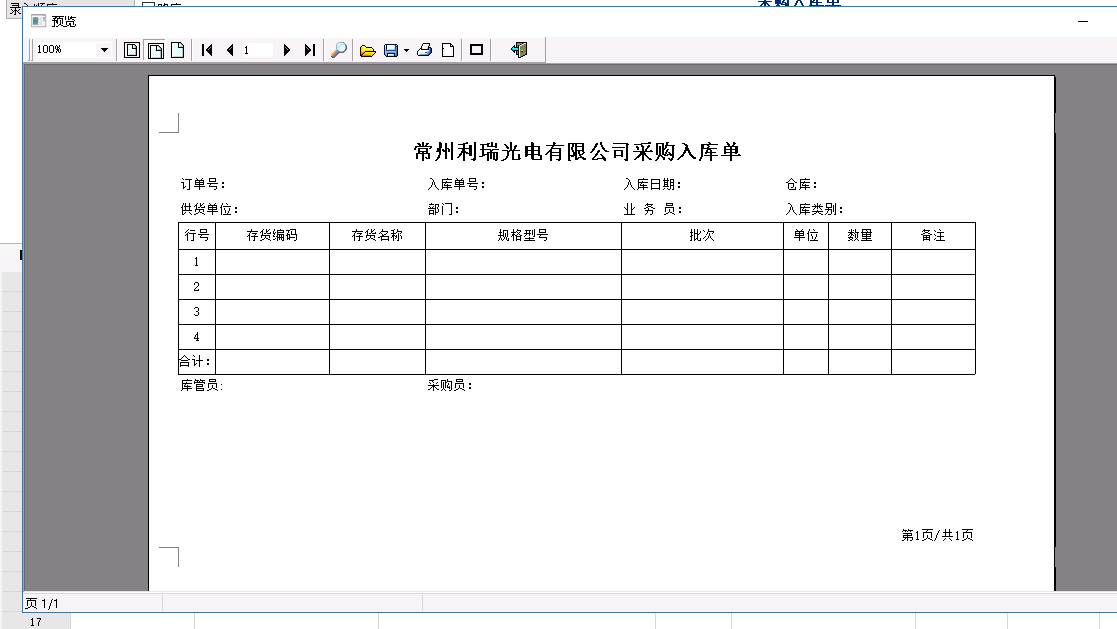This screenshot has width=1117, height=629.
Task: Click the 入库类别 label
Action: [x=814, y=209]
